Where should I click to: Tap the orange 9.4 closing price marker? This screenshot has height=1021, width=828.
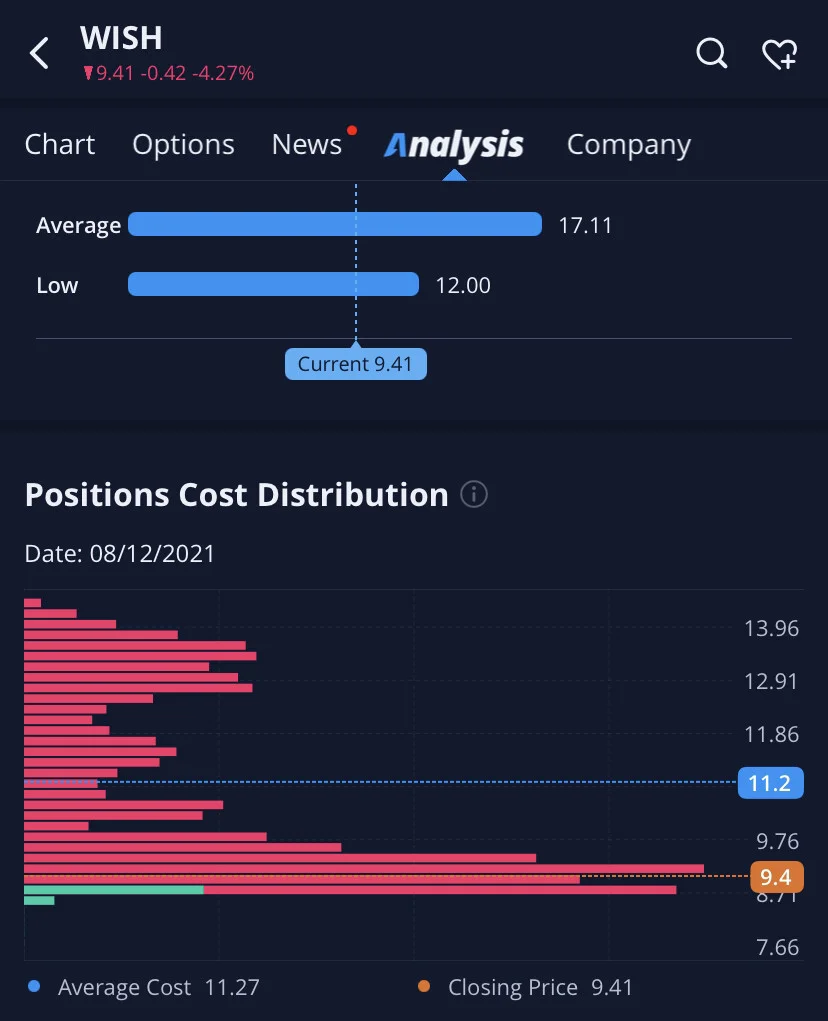(x=777, y=877)
